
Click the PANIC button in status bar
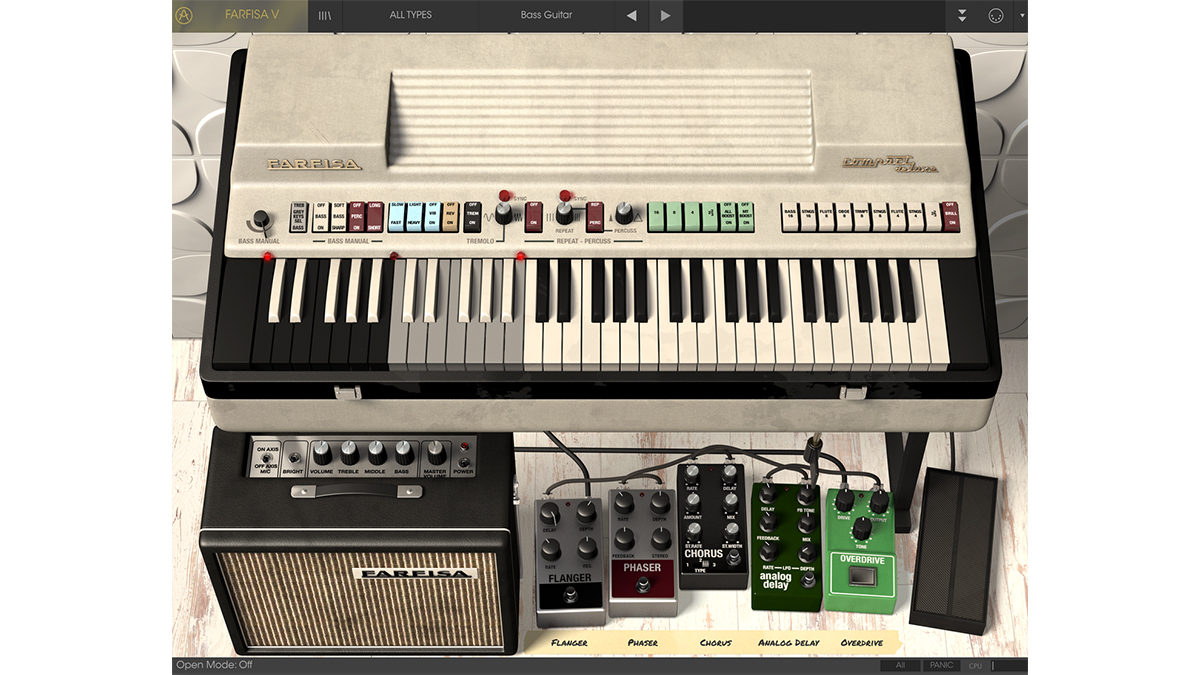[941, 665]
